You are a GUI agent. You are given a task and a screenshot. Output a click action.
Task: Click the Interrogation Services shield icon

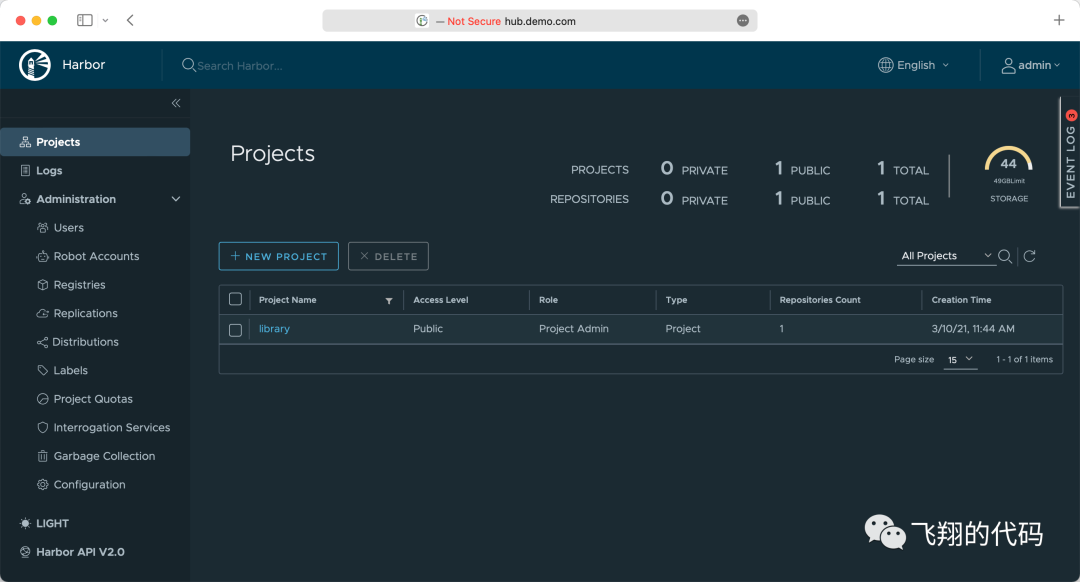(x=43, y=428)
